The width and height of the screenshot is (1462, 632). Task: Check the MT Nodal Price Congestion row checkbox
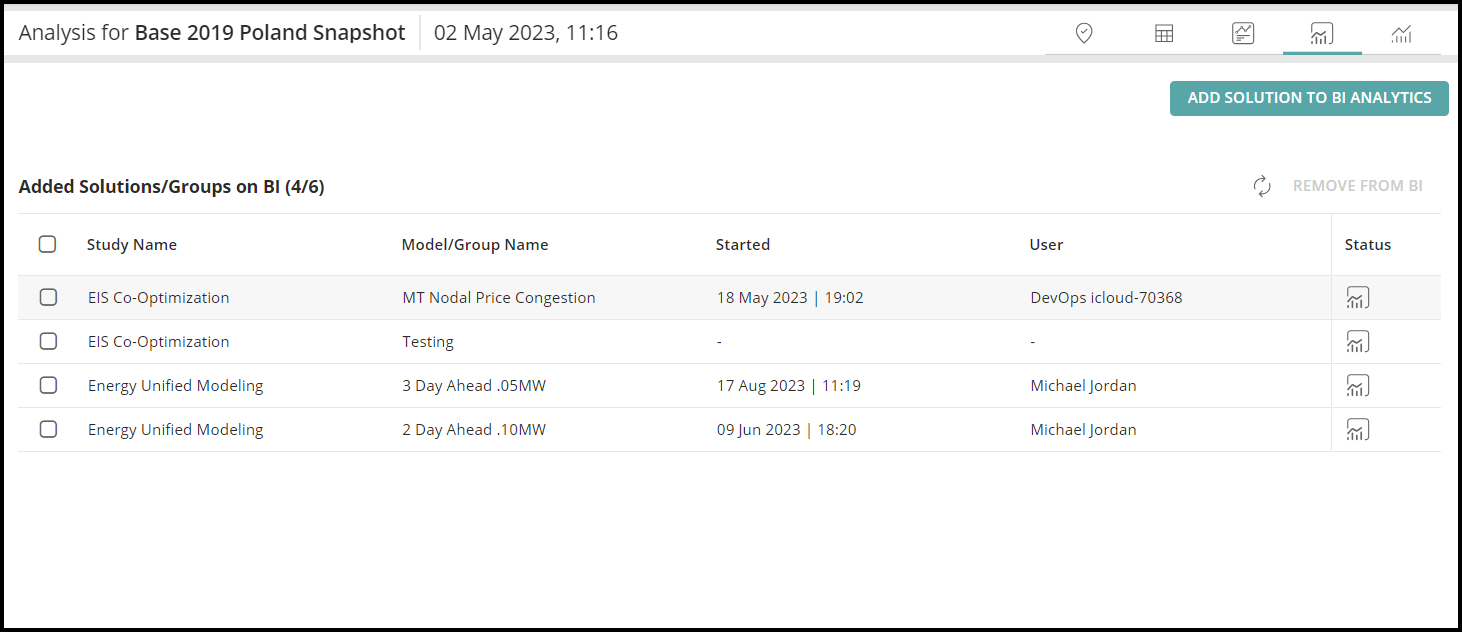(48, 297)
